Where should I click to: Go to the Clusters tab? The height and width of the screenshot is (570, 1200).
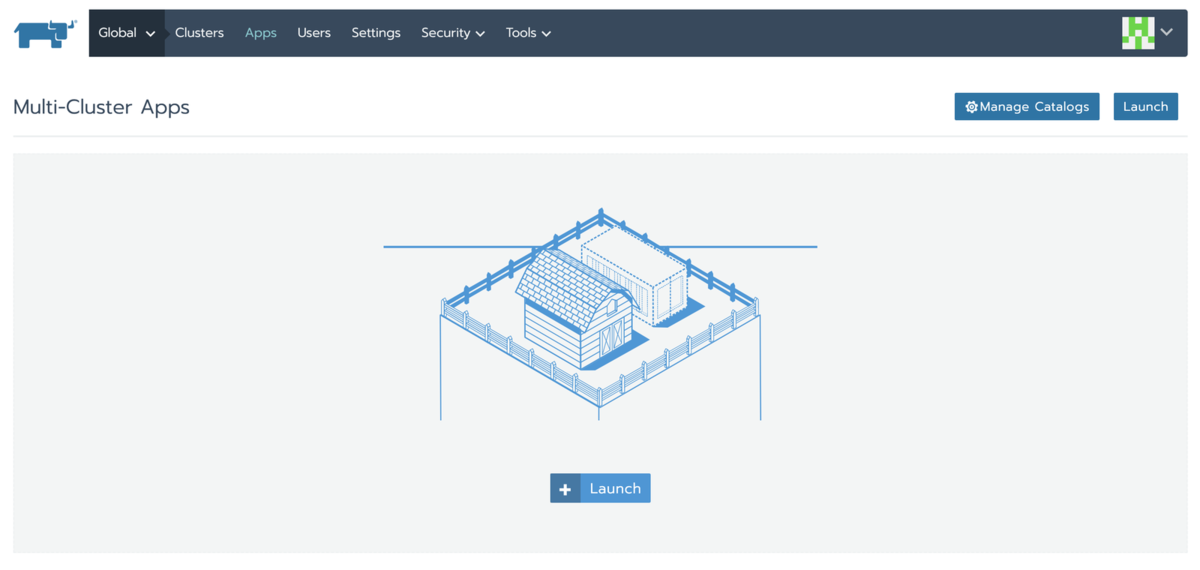199,33
